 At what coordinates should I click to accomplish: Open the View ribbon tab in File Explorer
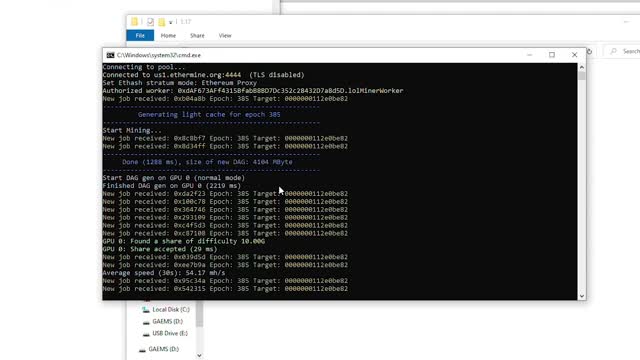point(225,36)
